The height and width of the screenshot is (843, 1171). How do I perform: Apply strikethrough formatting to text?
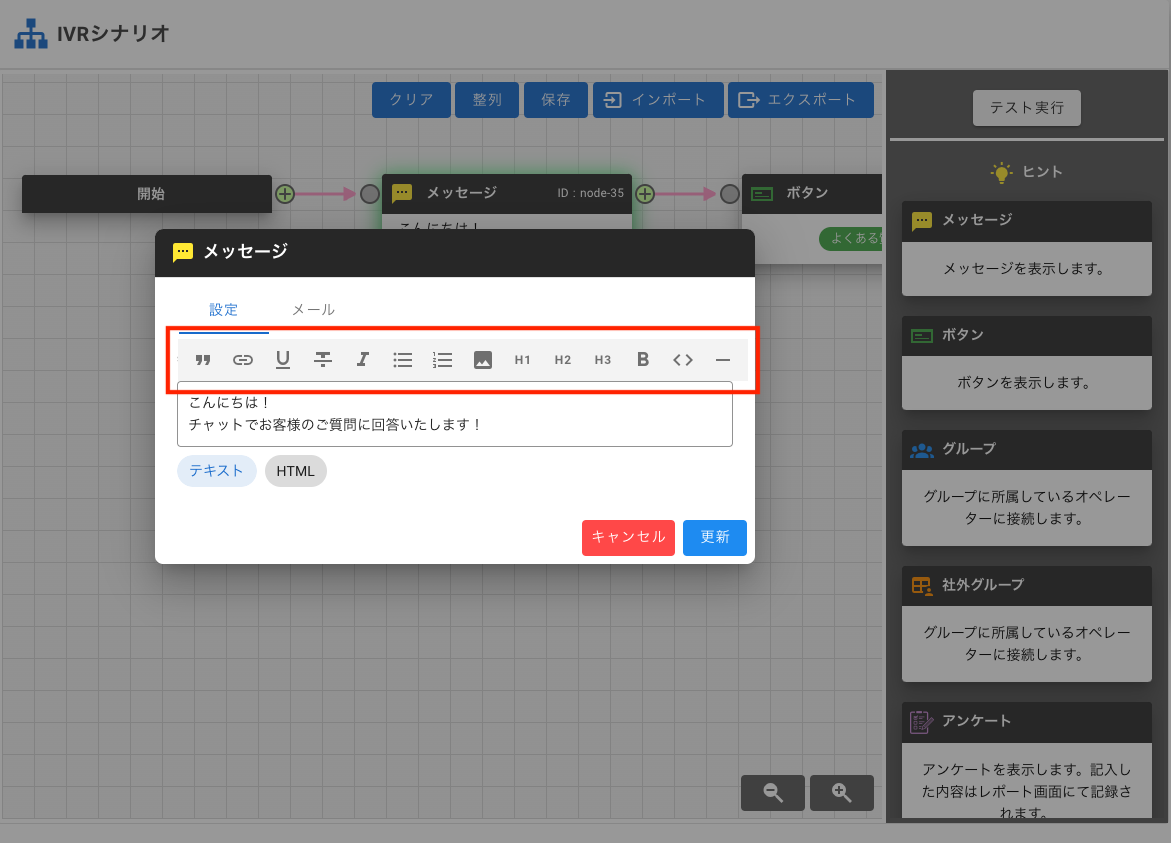[323, 360]
